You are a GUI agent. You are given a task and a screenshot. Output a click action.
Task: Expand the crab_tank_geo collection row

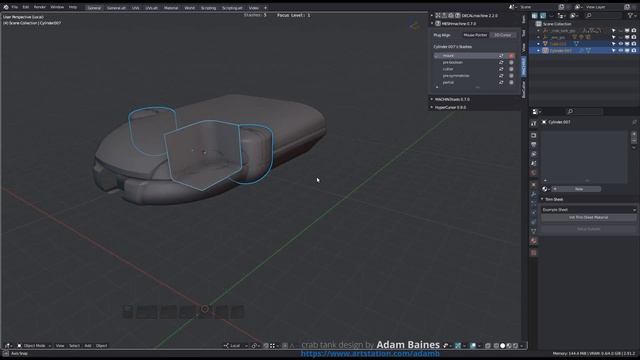coord(538,31)
